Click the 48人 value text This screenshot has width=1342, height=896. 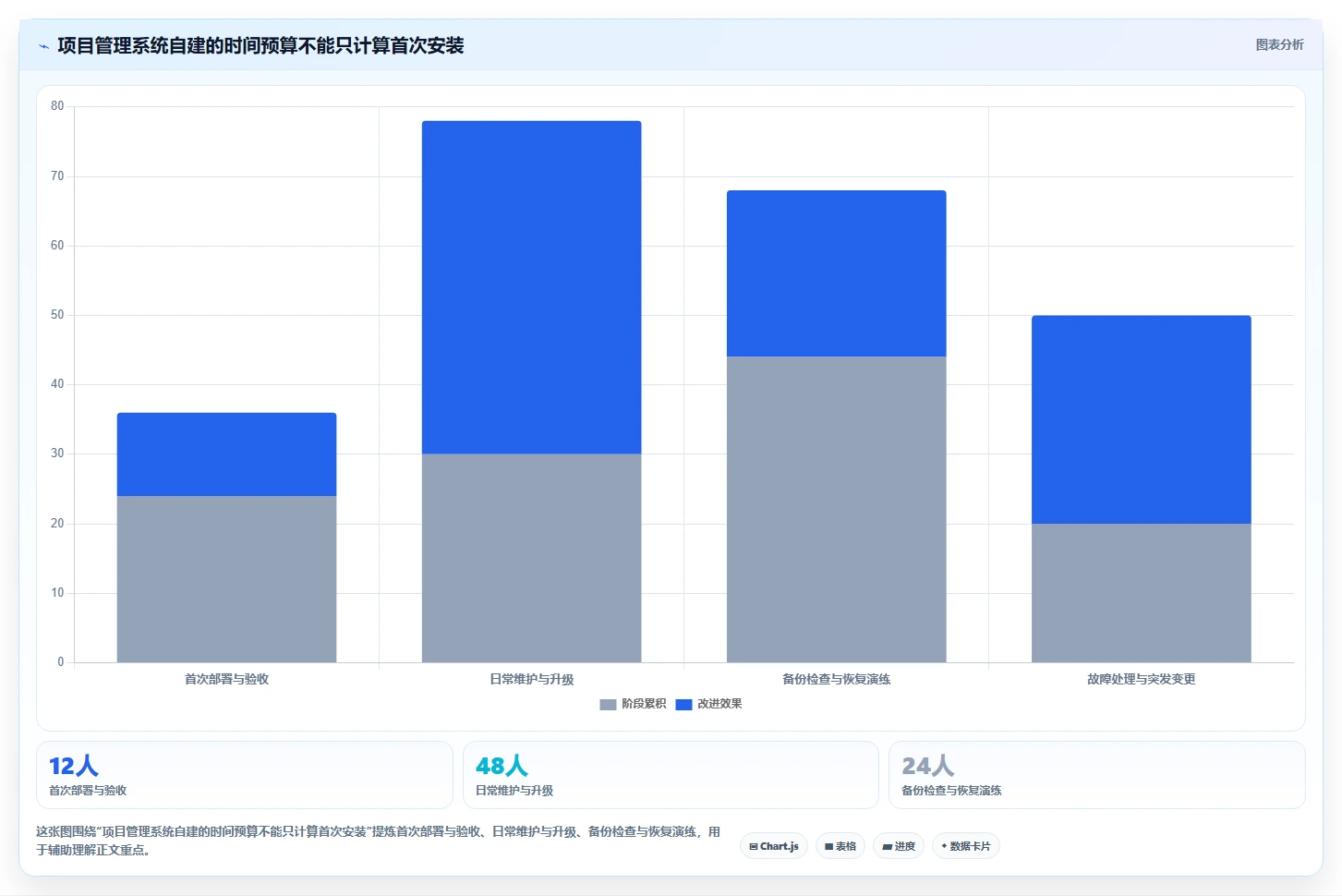pos(502,766)
